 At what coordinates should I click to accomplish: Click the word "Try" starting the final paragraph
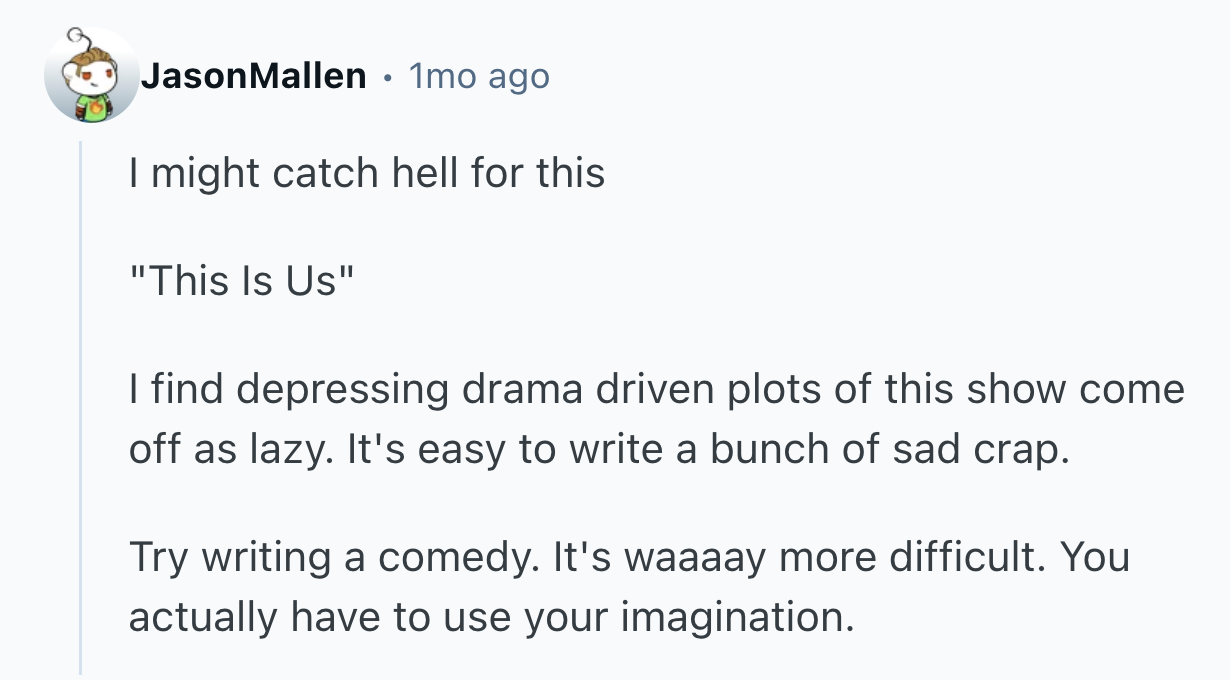(x=157, y=558)
